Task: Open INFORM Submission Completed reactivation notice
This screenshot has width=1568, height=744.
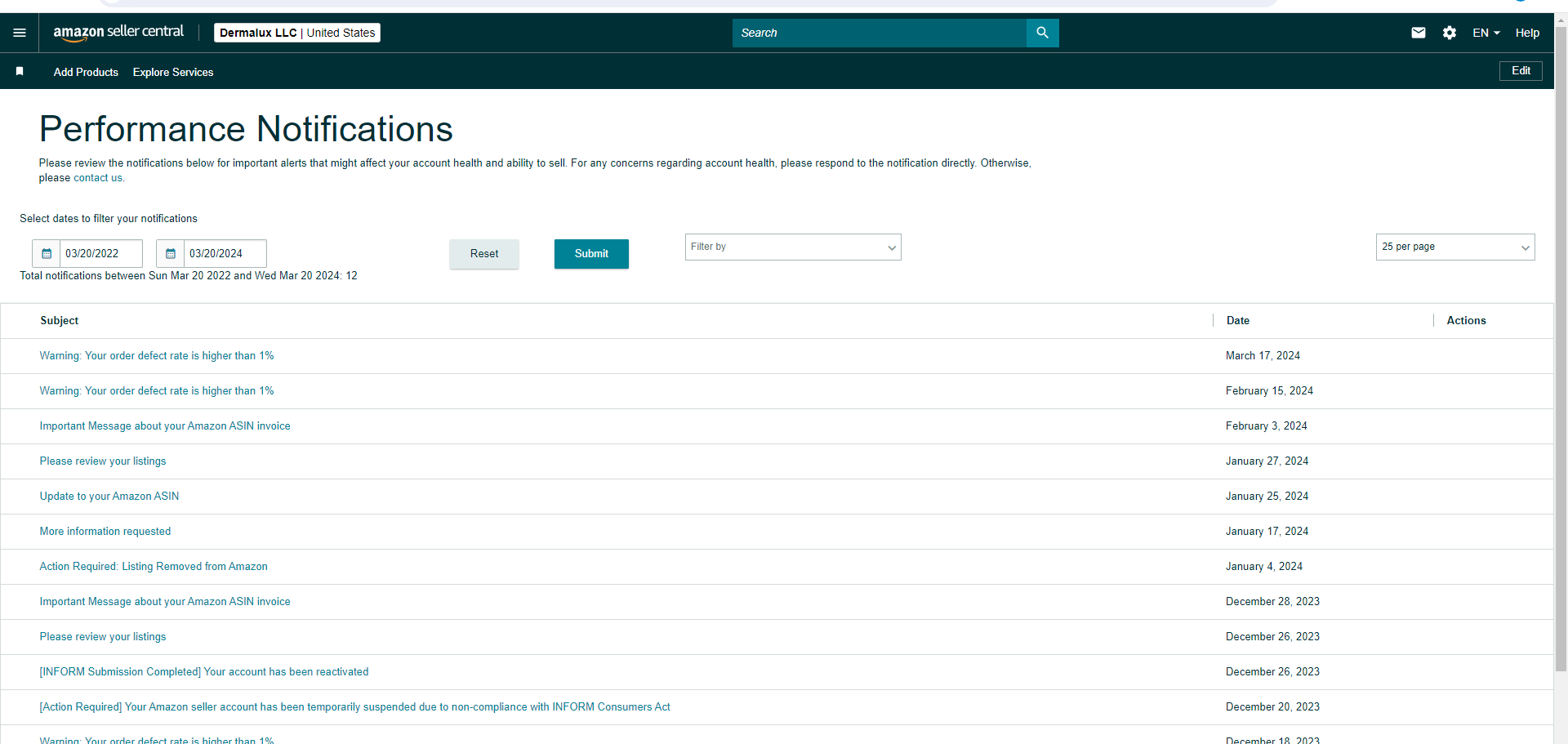Action: tap(204, 672)
